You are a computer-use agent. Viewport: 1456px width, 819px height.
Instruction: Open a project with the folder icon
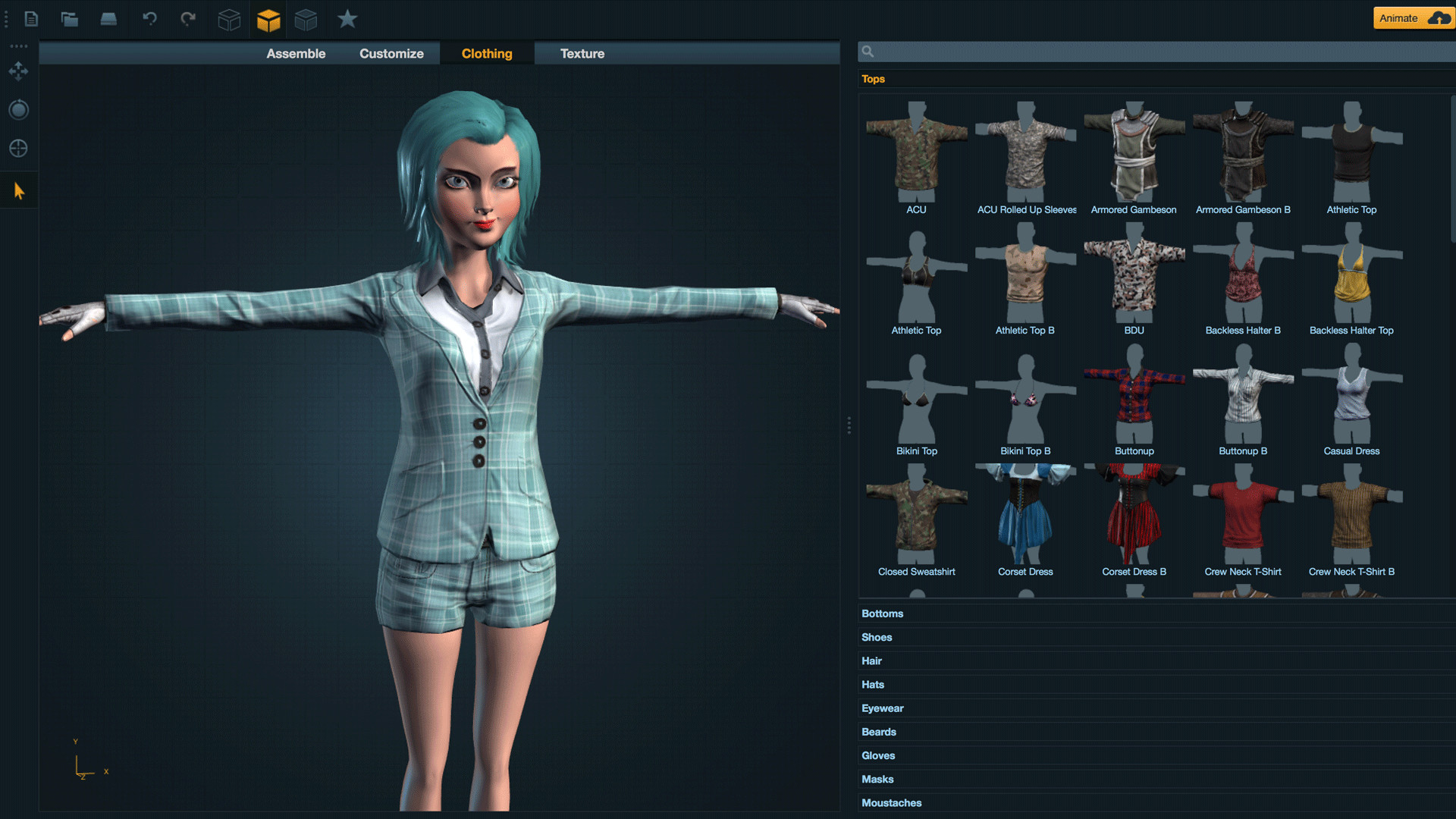(x=70, y=19)
